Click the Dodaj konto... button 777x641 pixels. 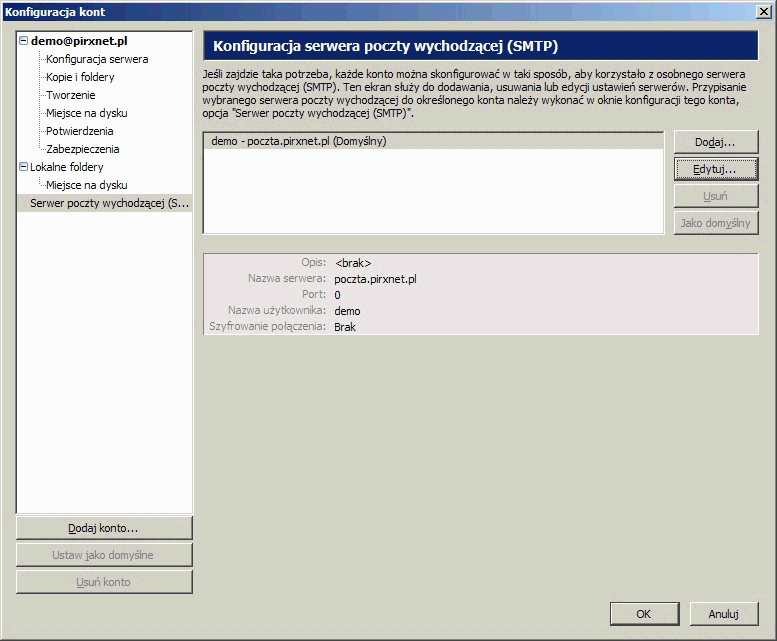(103, 528)
